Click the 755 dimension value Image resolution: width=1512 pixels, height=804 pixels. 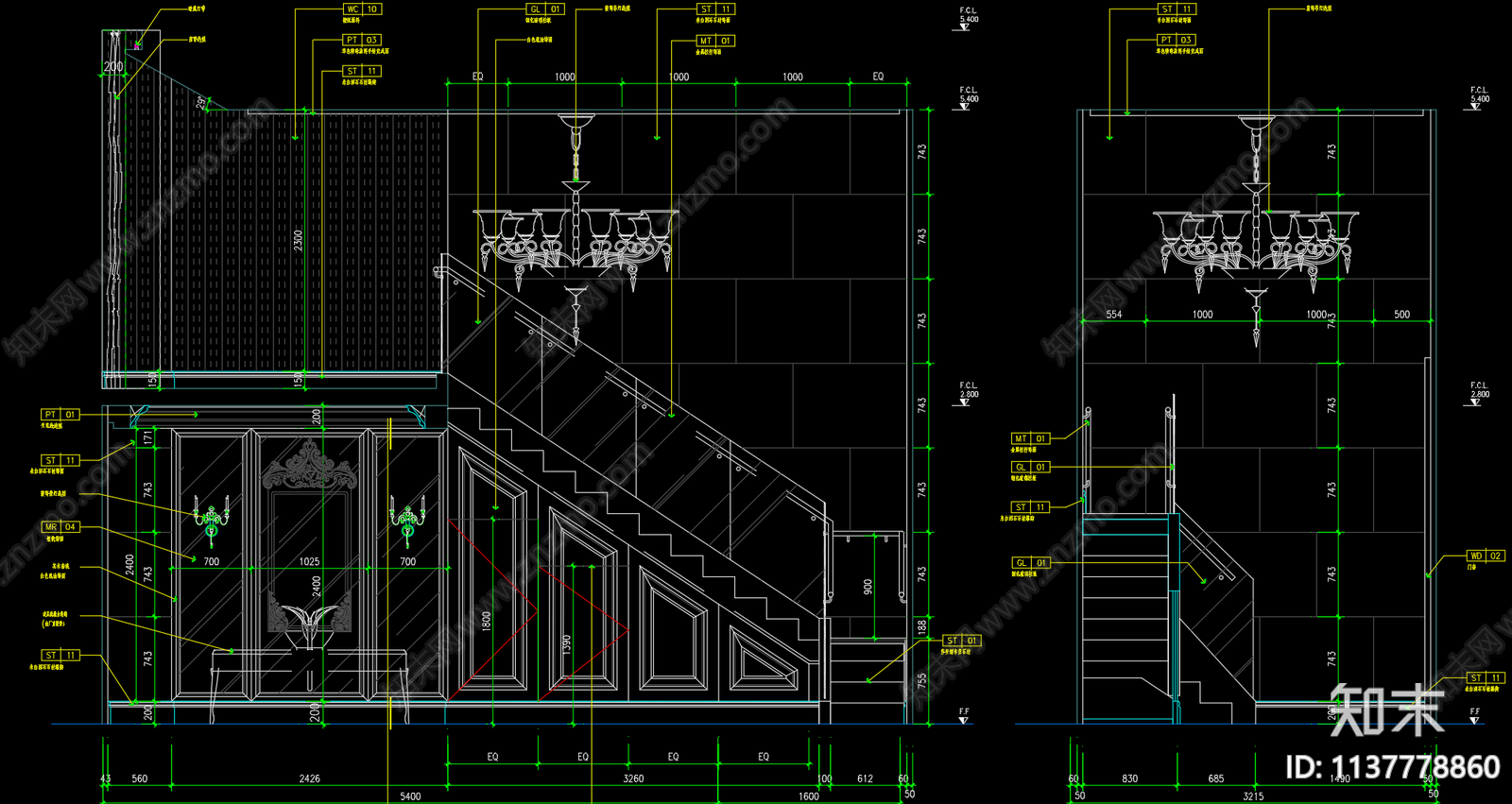(921, 680)
